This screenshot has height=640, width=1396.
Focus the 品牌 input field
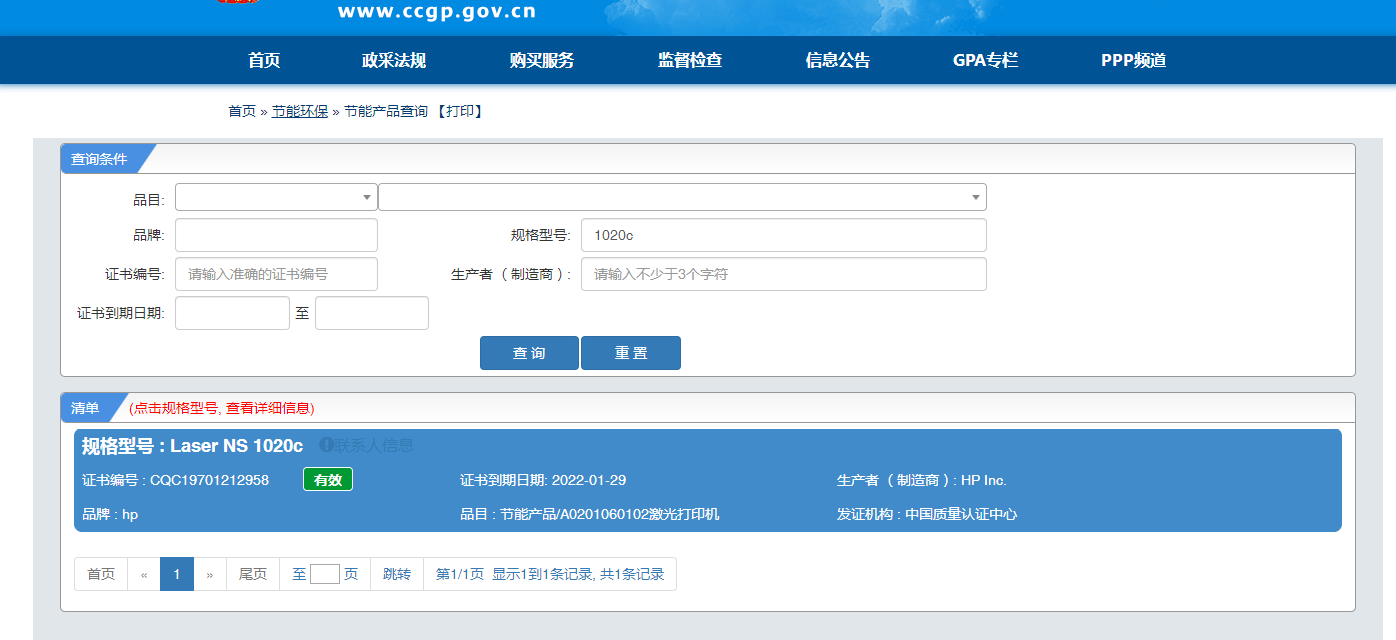click(x=276, y=235)
